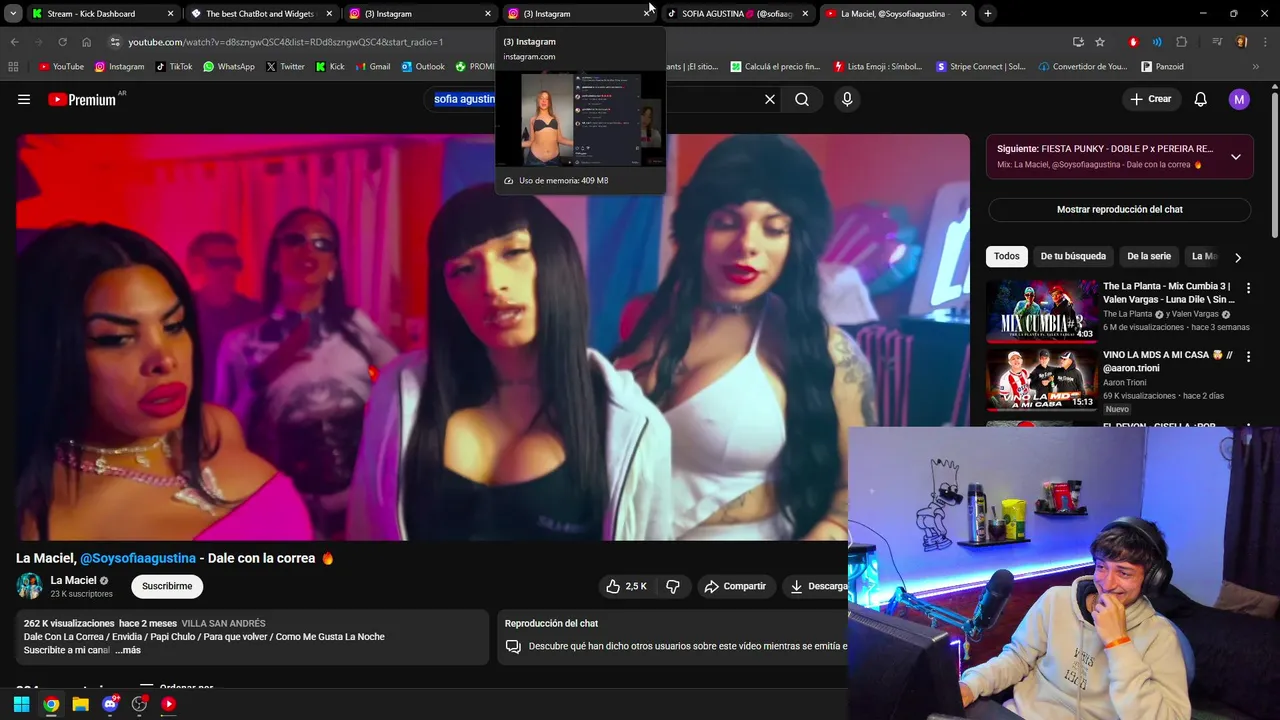
Task: Clear the search box with the X icon
Action: coord(770,99)
